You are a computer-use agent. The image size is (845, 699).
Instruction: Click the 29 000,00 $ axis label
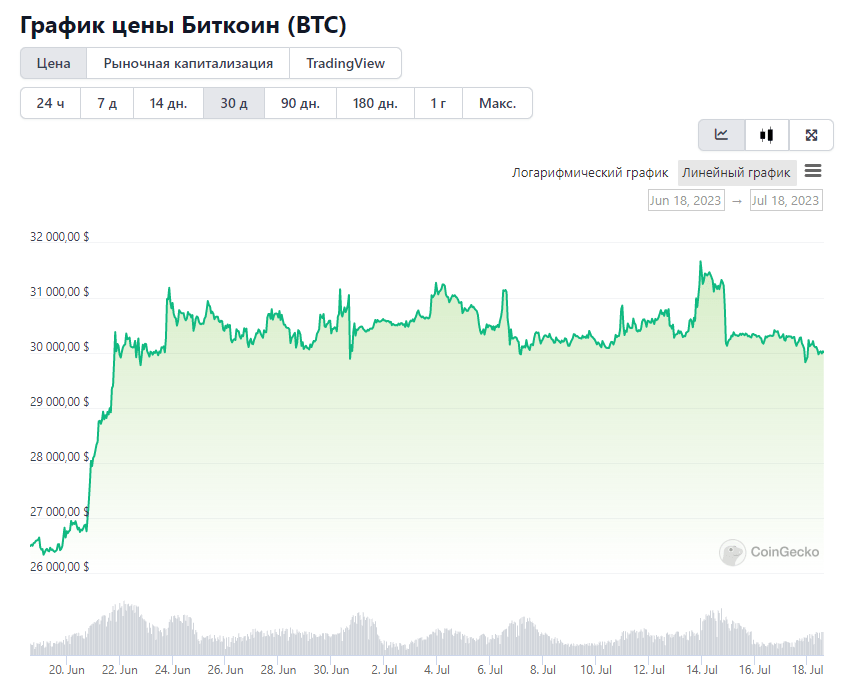click(59, 402)
